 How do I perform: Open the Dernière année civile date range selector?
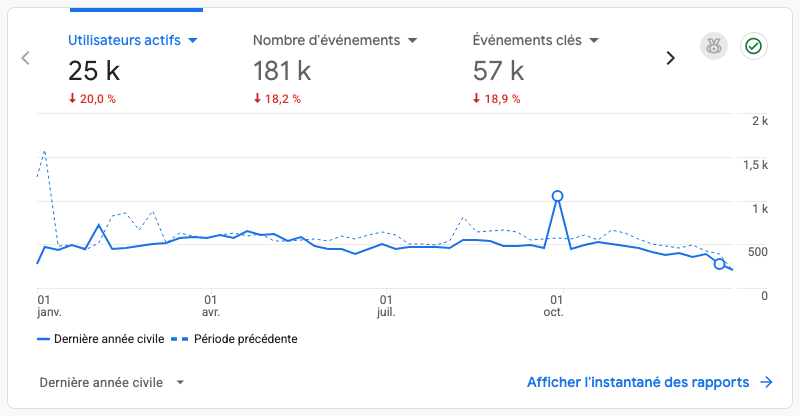click(x=111, y=383)
